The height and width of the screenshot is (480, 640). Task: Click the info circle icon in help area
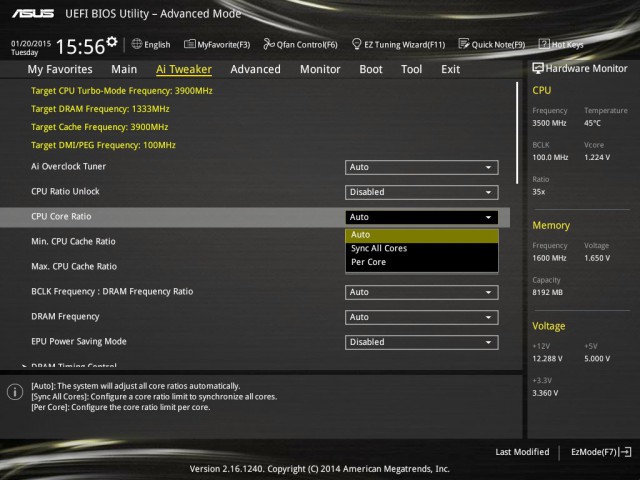15,392
